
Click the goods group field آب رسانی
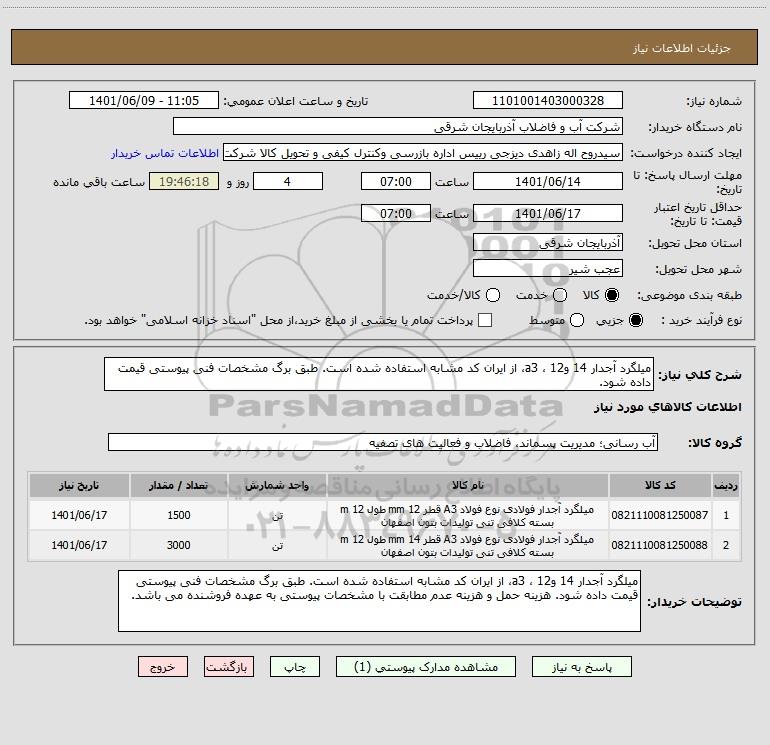coord(383,442)
